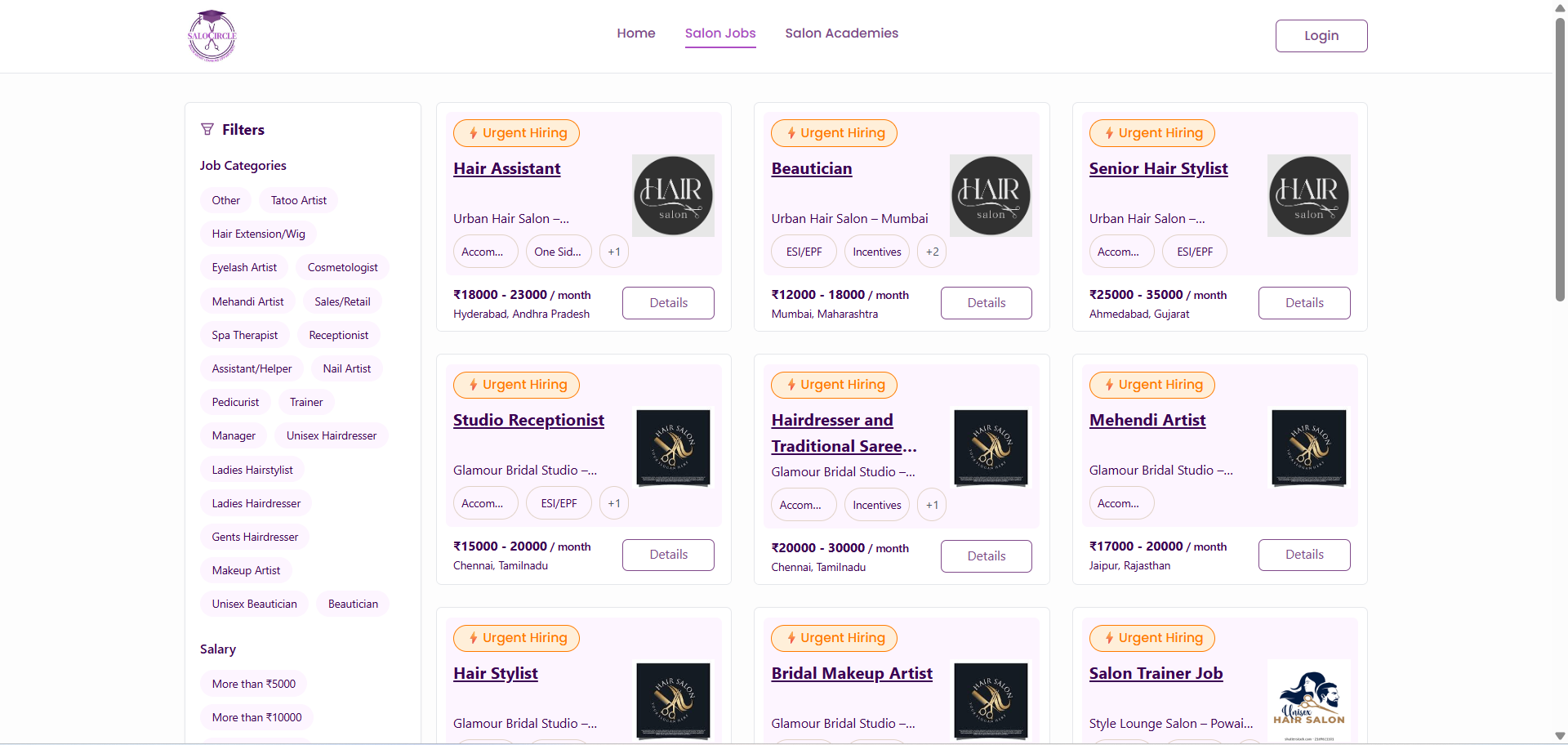Expand +1 benefits on Studio Receptionist card
The image size is (1568, 745).
coord(614,503)
